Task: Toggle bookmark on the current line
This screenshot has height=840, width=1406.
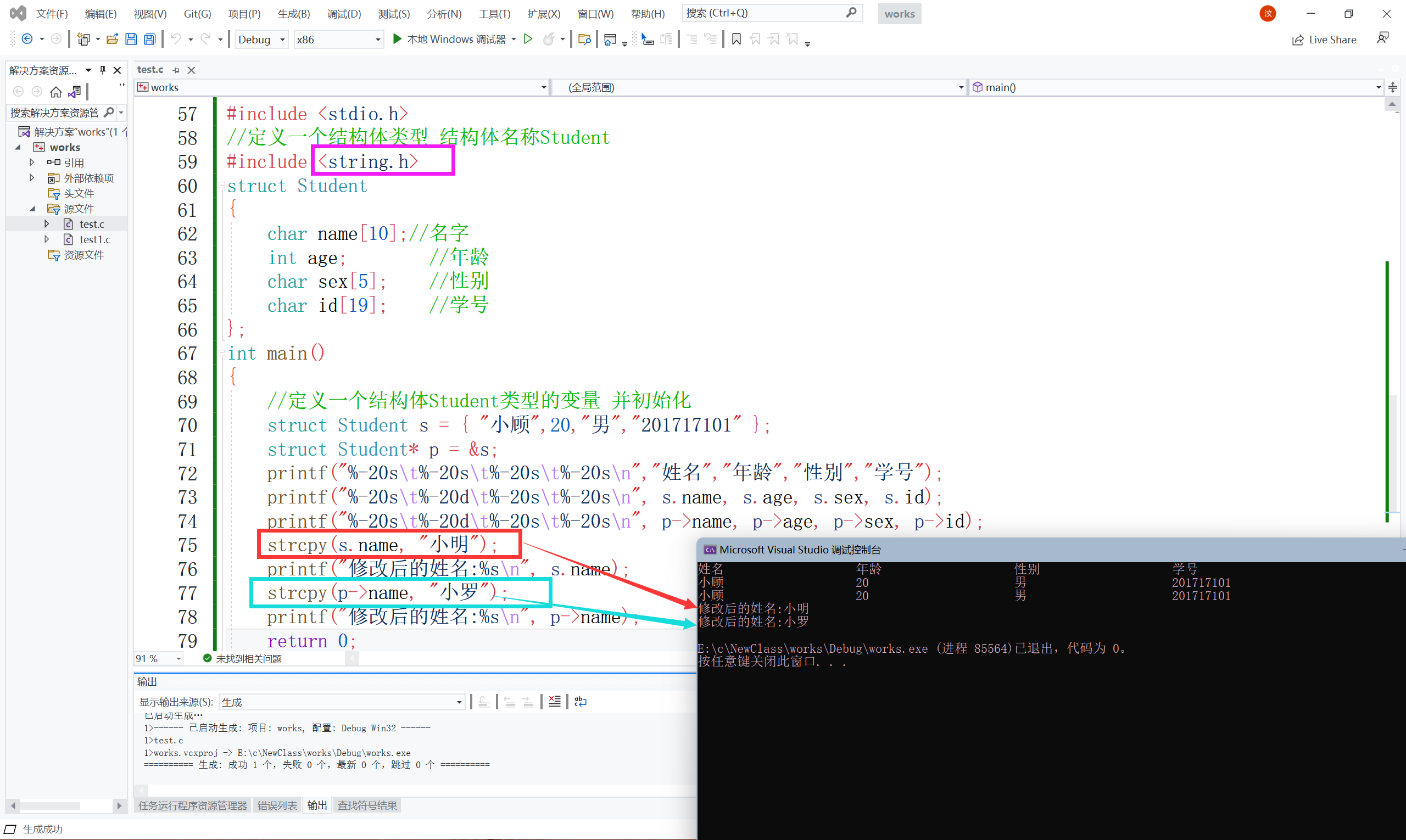Action: pos(736,39)
